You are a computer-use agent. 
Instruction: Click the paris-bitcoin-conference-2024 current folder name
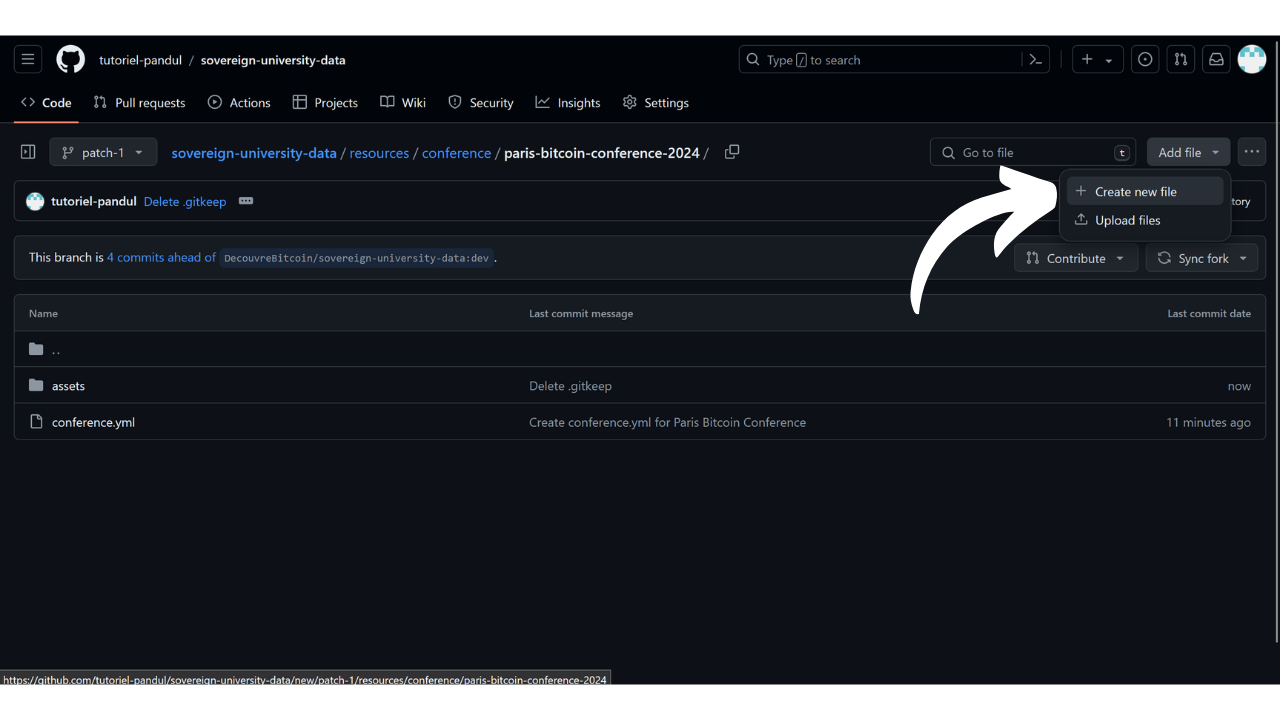click(602, 153)
